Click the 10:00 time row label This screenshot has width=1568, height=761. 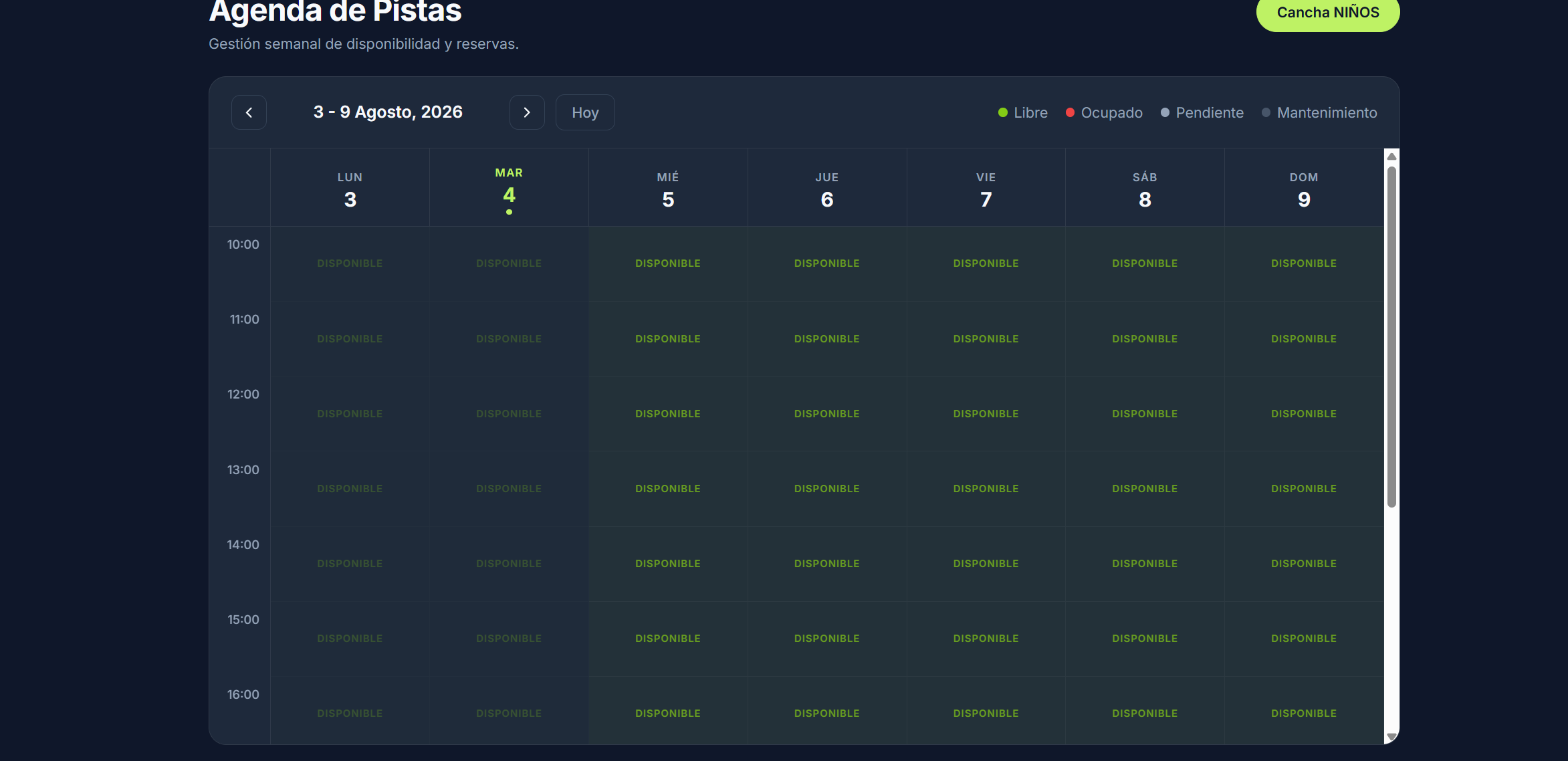pyautogui.click(x=243, y=245)
